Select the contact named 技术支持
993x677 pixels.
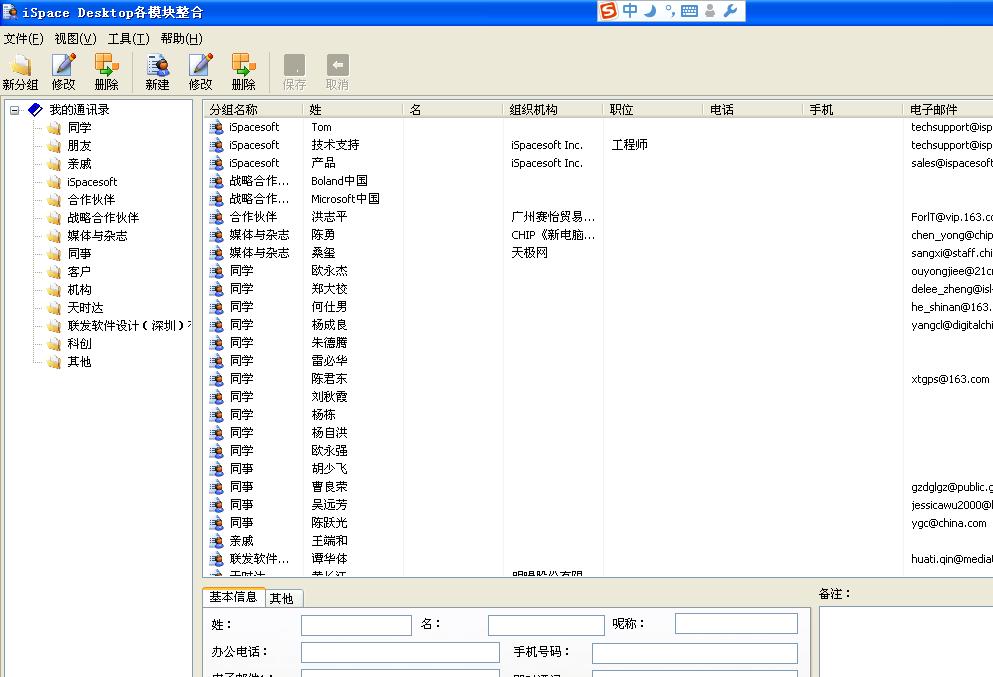pos(336,145)
